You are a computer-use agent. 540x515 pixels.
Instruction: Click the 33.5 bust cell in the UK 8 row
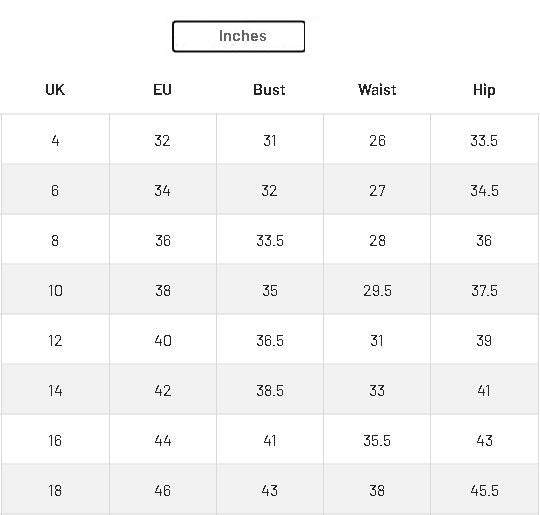[270, 239]
